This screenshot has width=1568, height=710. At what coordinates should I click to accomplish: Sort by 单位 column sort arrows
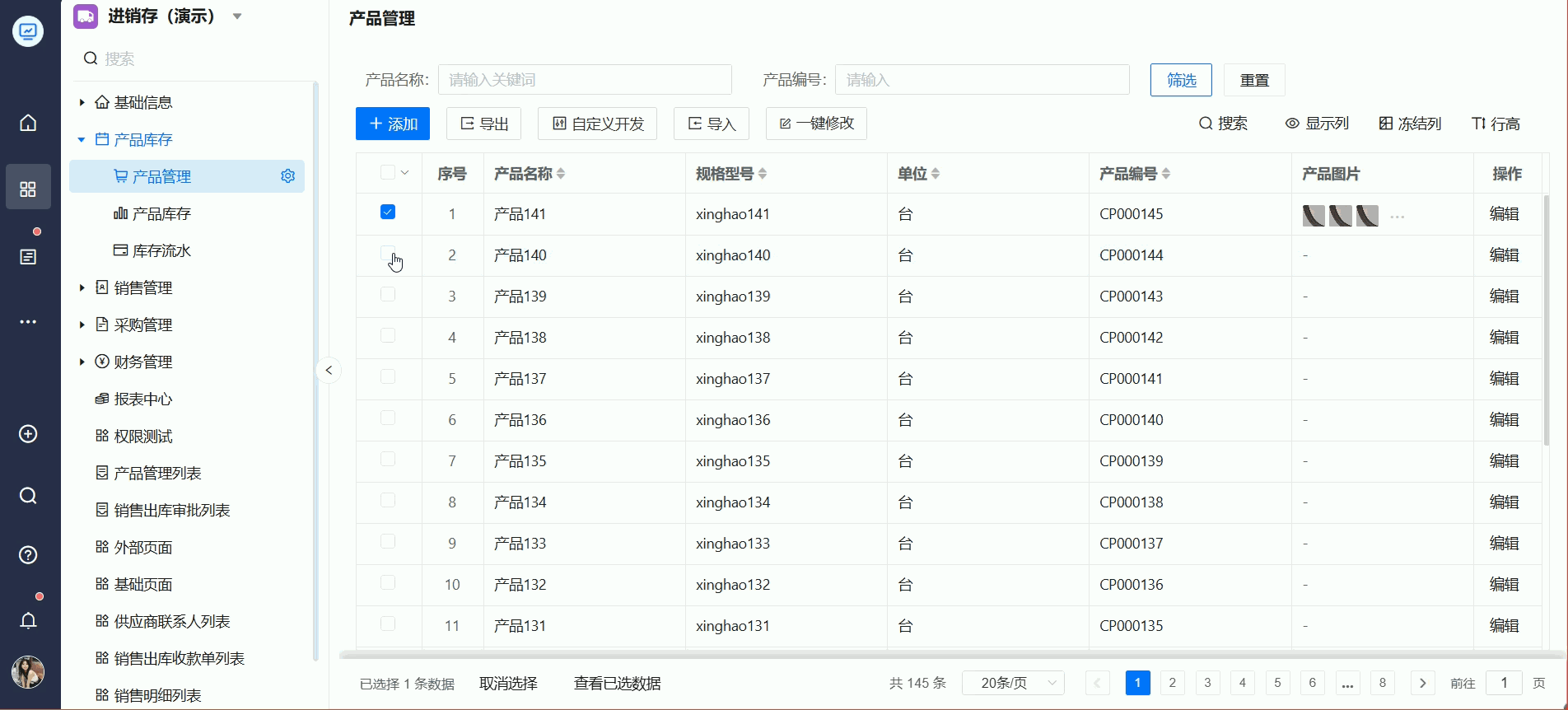click(x=936, y=174)
